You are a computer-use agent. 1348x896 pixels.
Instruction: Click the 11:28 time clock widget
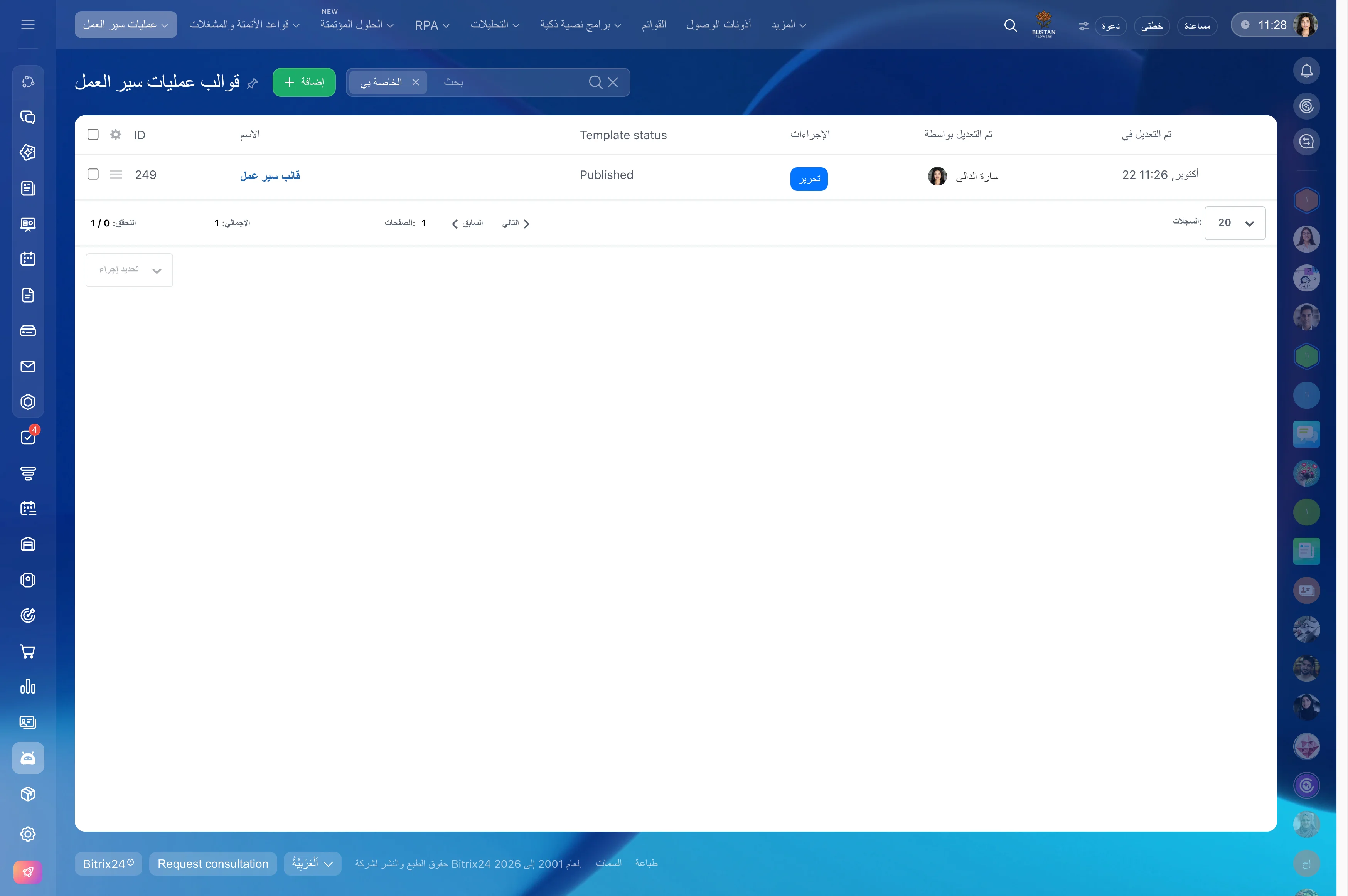1264,25
